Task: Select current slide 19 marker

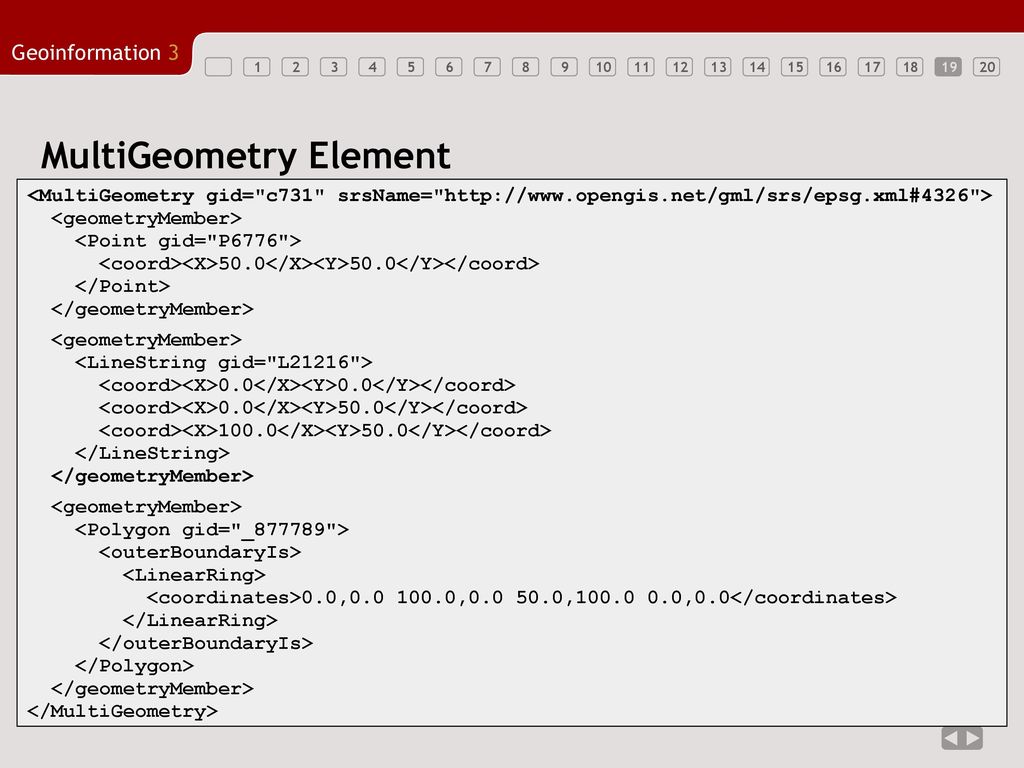Action: pos(948,67)
